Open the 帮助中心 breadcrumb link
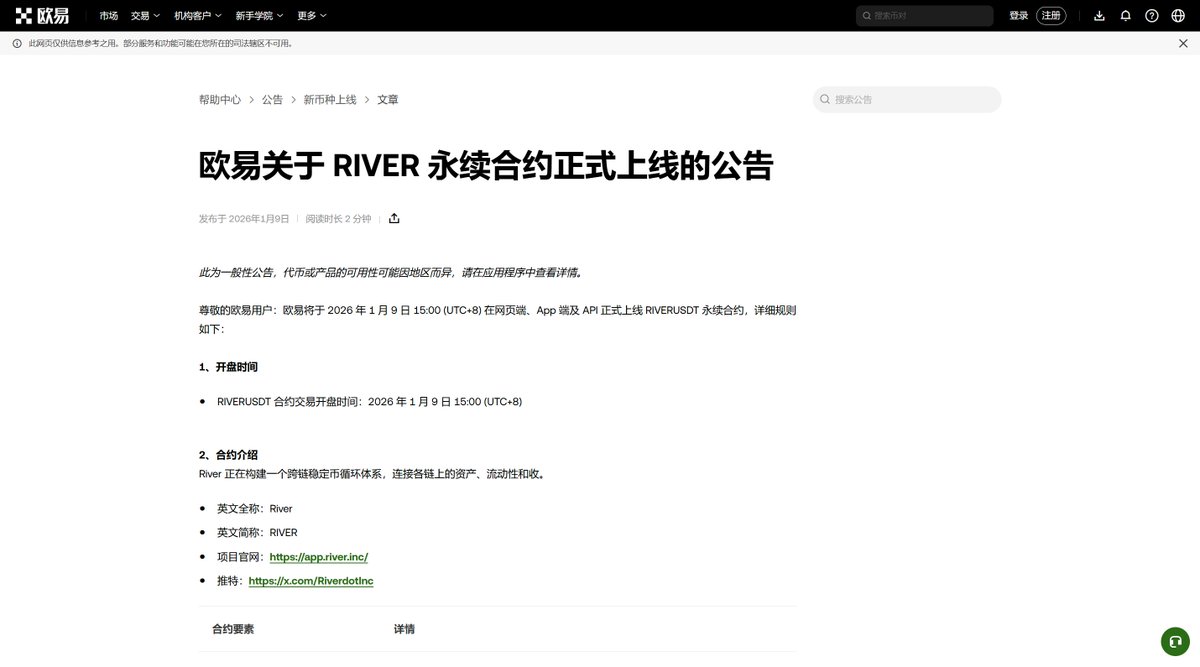Viewport: 1200px width, 667px height. (219, 99)
